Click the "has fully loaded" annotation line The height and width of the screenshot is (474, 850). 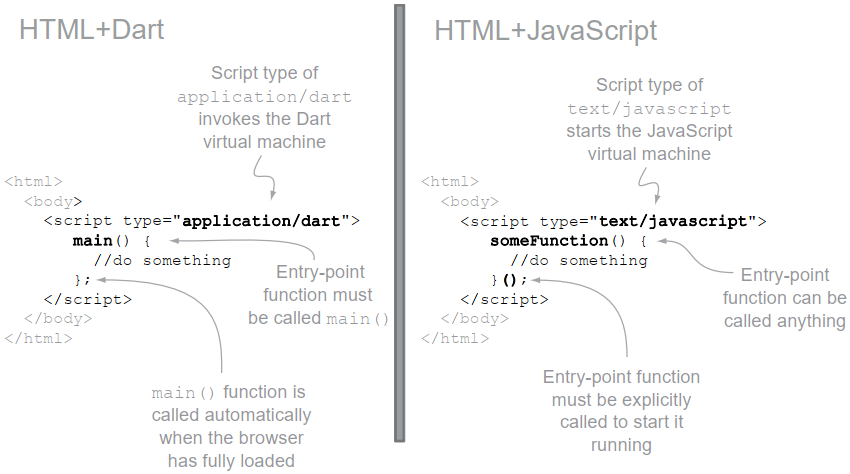pos(231,461)
